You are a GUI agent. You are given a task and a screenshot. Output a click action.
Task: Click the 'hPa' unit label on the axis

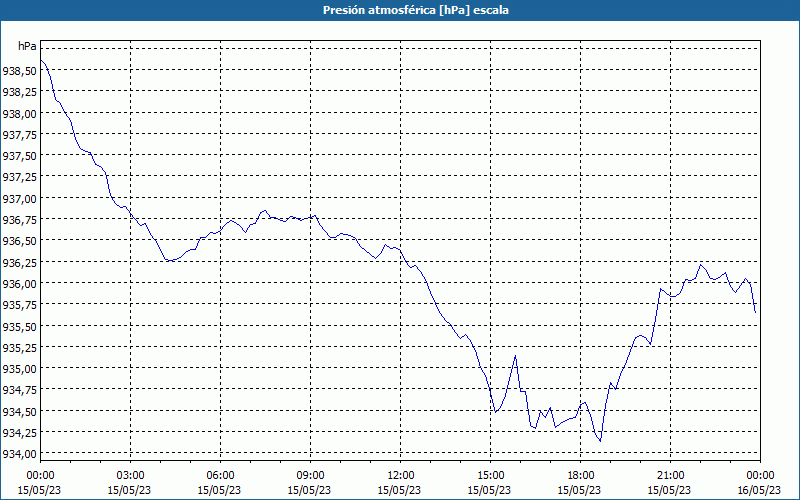point(27,46)
